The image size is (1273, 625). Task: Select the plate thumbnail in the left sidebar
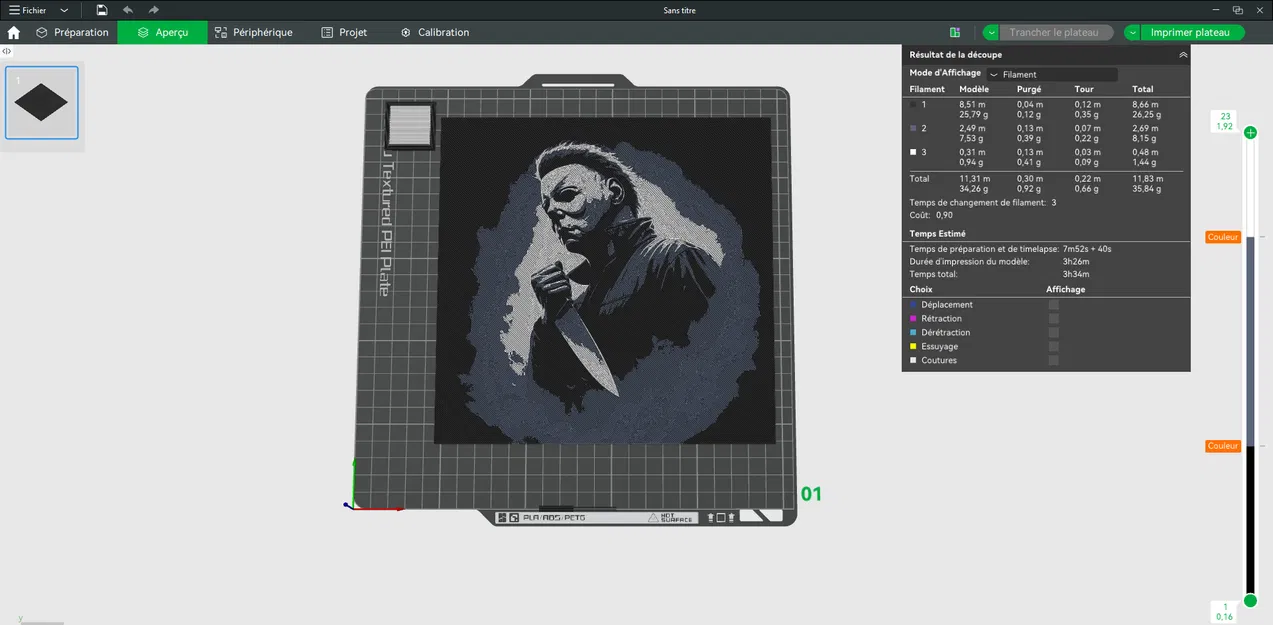[41, 102]
